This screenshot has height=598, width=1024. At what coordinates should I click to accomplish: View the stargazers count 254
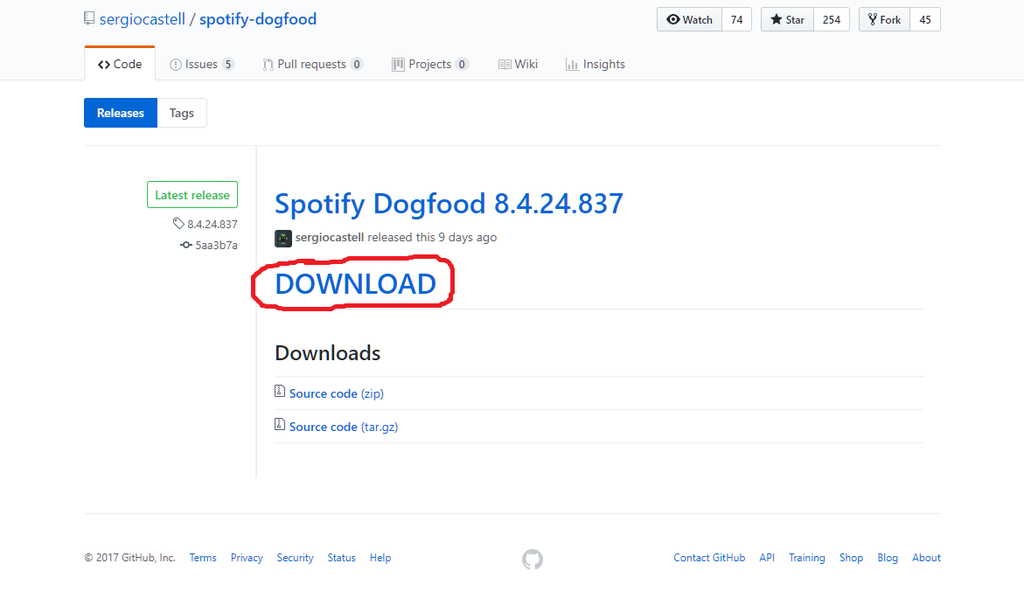coord(831,20)
